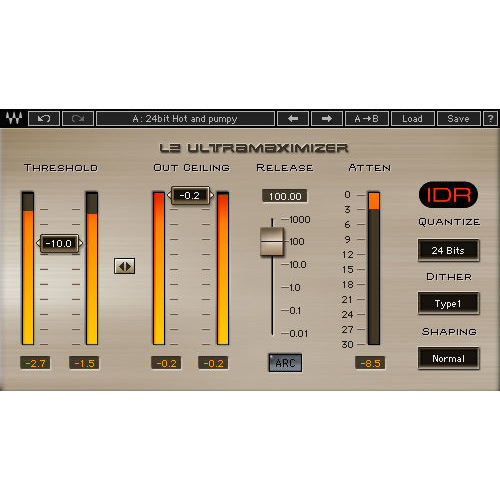500x500 pixels.
Task: Click the 1.0 mark on Release scale
Action: click(x=295, y=288)
